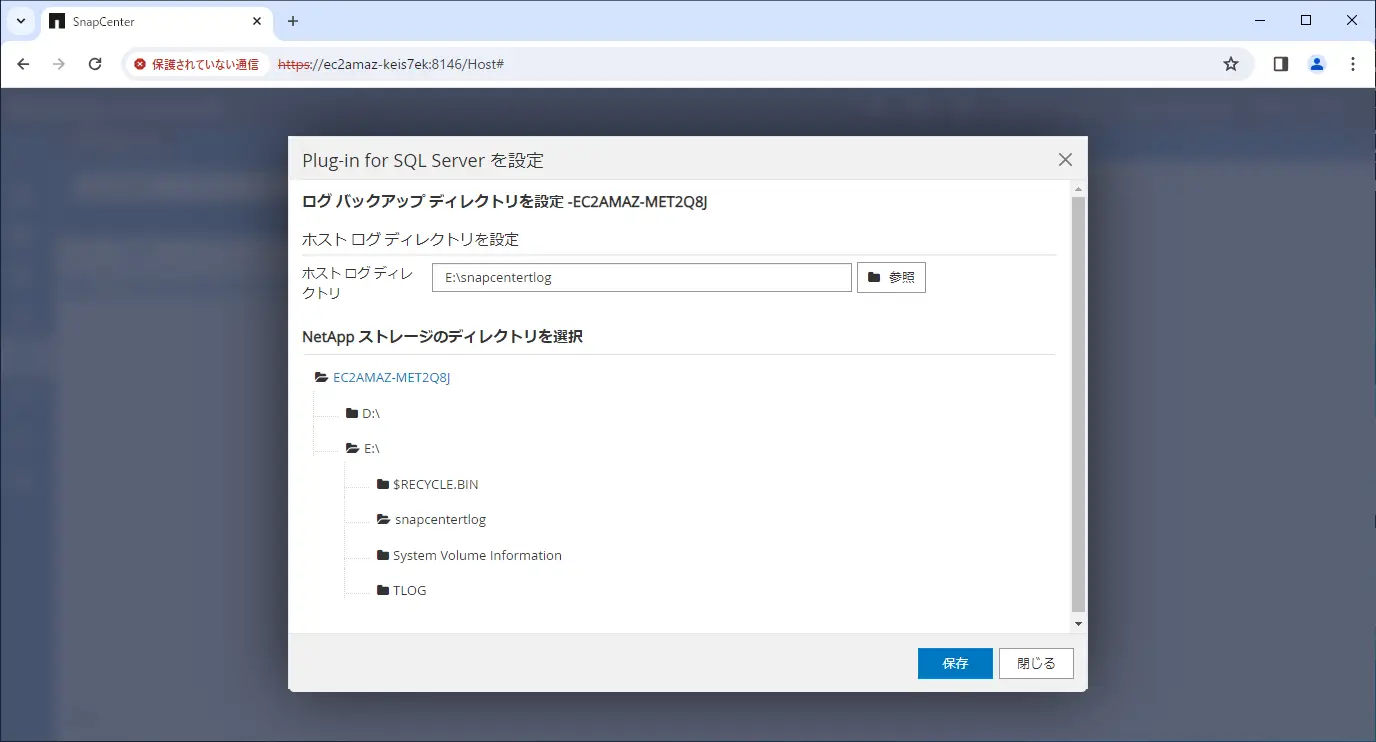Select the EC2AMAZ-MET2Q8J root node
This screenshot has width=1376, height=742.
392,378
